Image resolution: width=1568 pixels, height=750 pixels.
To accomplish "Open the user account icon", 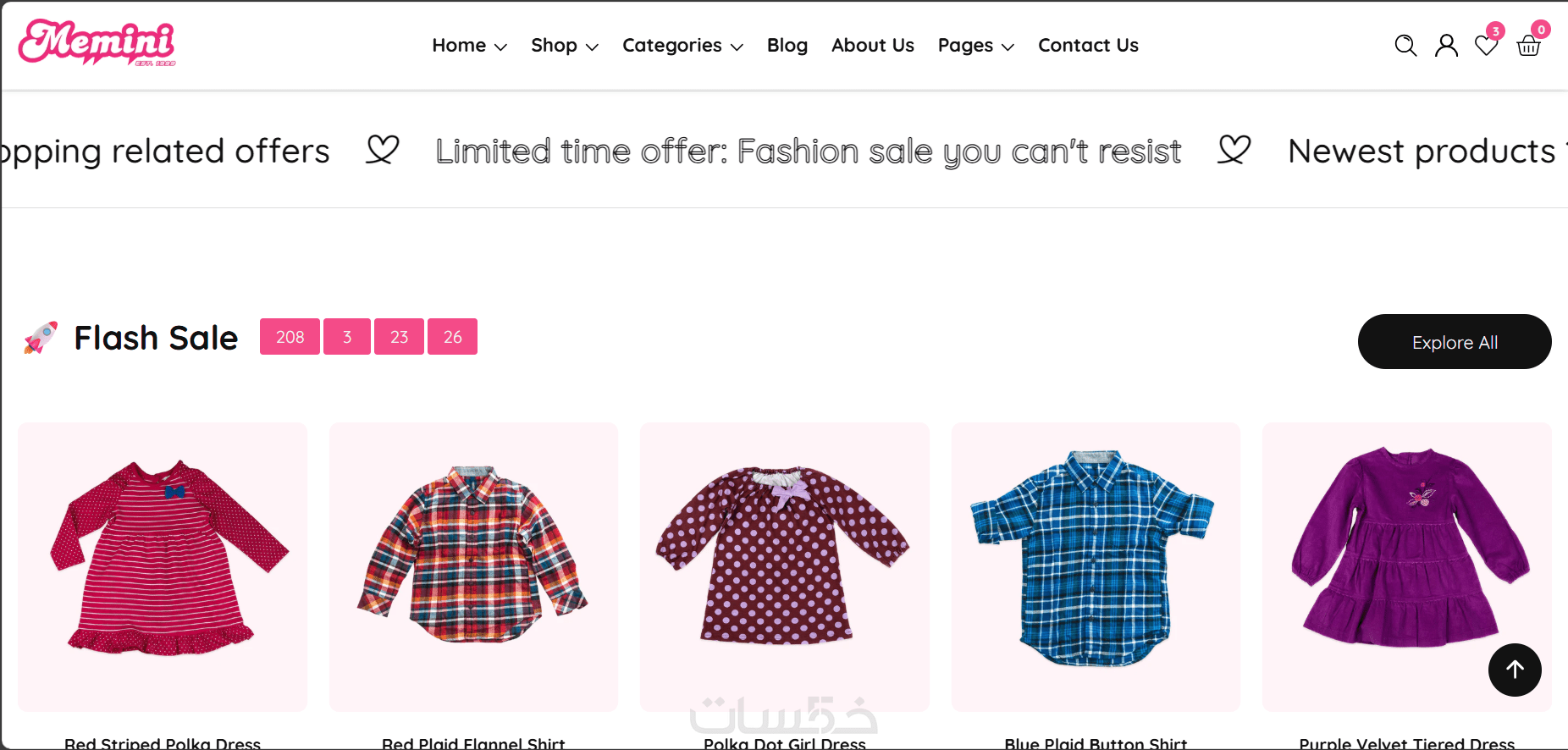I will click(x=1446, y=46).
